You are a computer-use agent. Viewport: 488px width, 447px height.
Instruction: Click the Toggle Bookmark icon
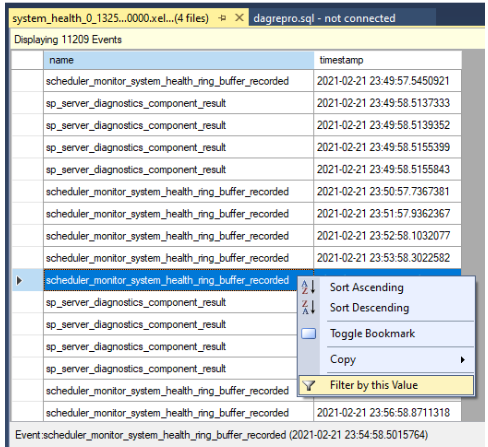(x=309, y=333)
